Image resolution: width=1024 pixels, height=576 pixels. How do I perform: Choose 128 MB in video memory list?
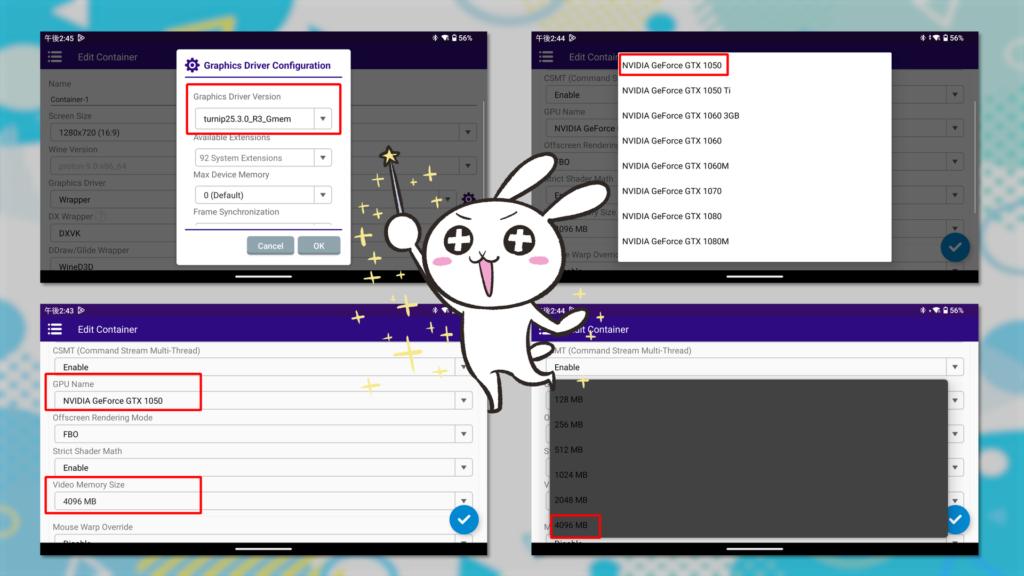pyautogui.click(x=748, y=399)
